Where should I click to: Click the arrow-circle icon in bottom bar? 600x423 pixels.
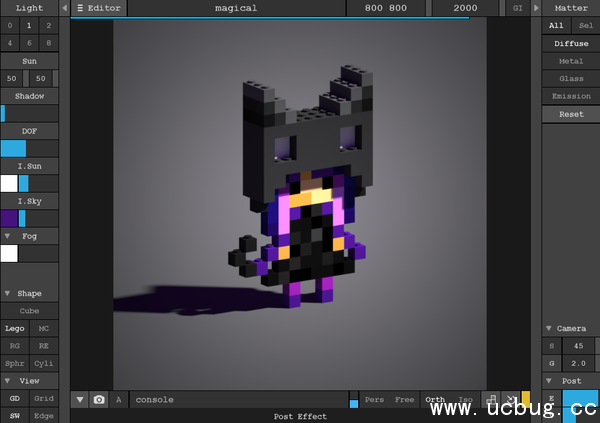click(510, 400)
